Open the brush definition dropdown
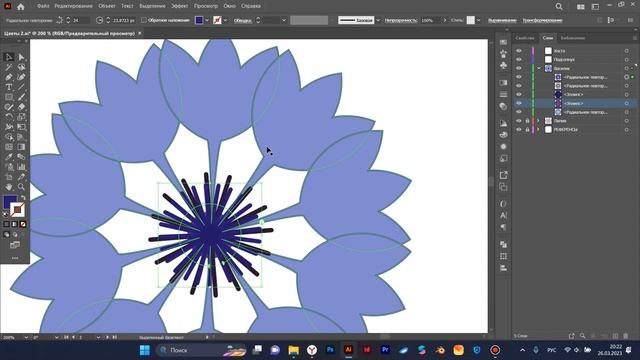 [x=378, y=20]
